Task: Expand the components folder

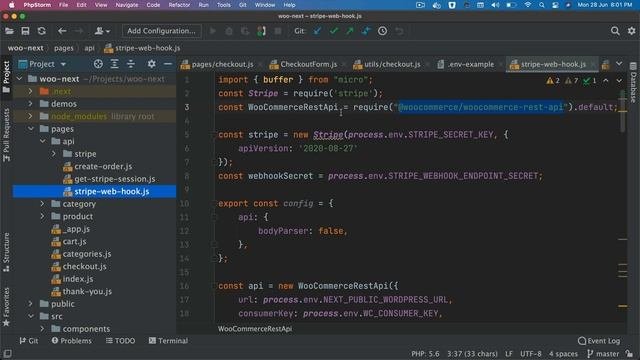Action: [x=42, y=329]
